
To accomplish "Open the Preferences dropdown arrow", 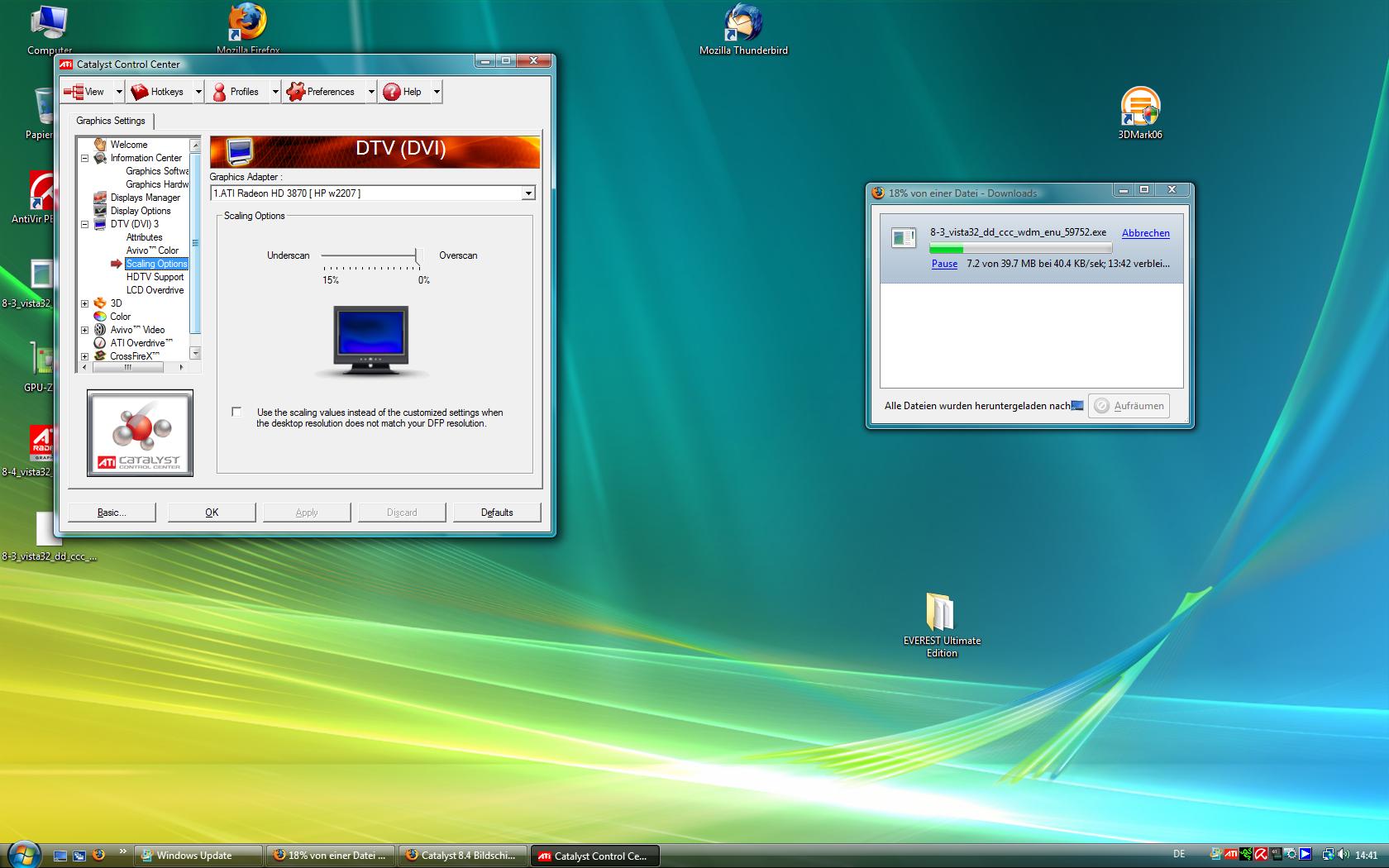I will [x=371, y=92].
